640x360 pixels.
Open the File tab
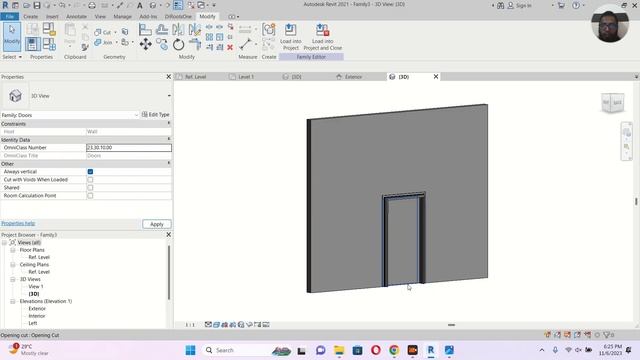(9, 16)
